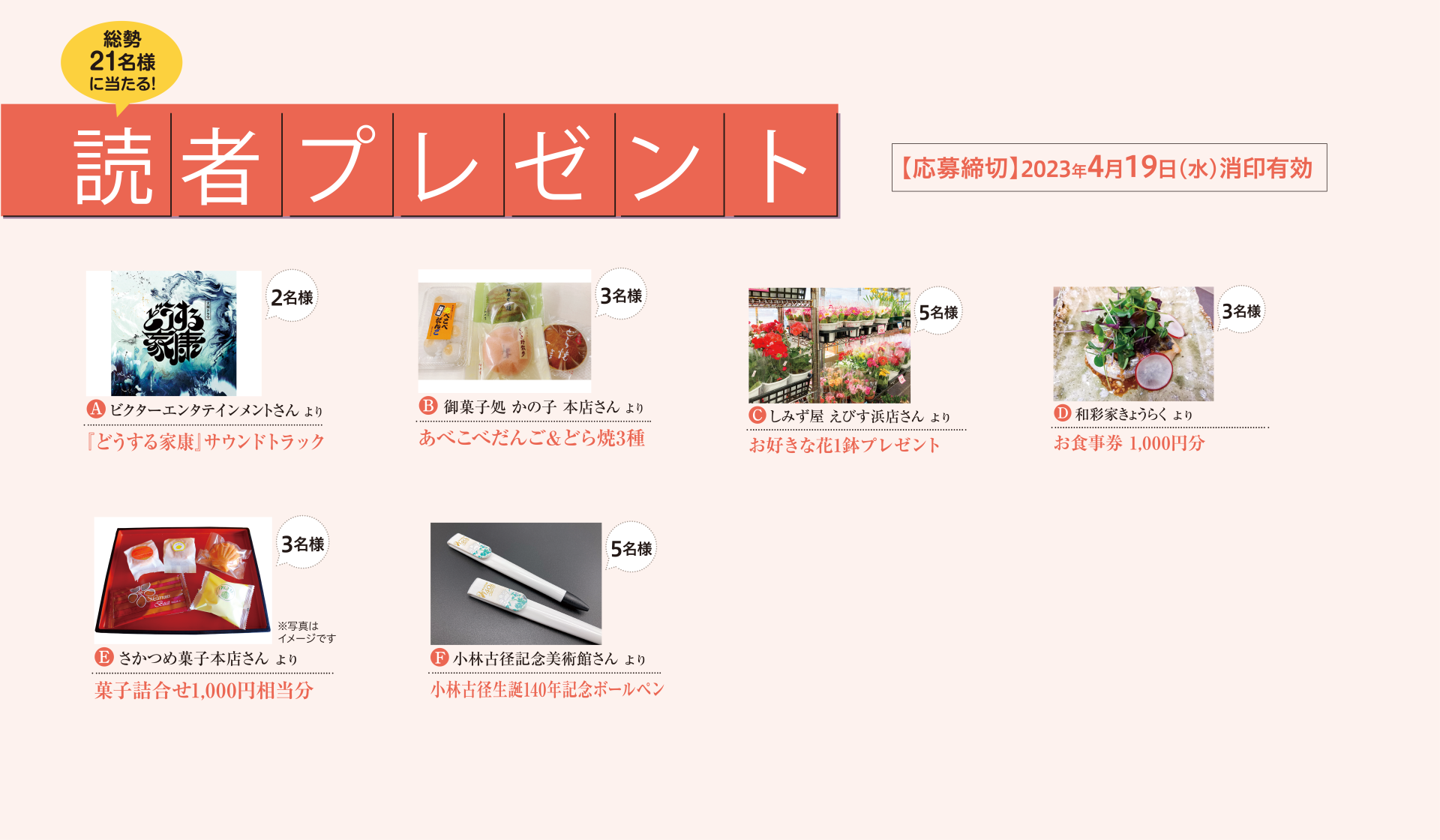This screenshot has width=1440, height=840.
Task: Click the 『どうする家康』サウンドトラック title
Action: click(205, 441)
